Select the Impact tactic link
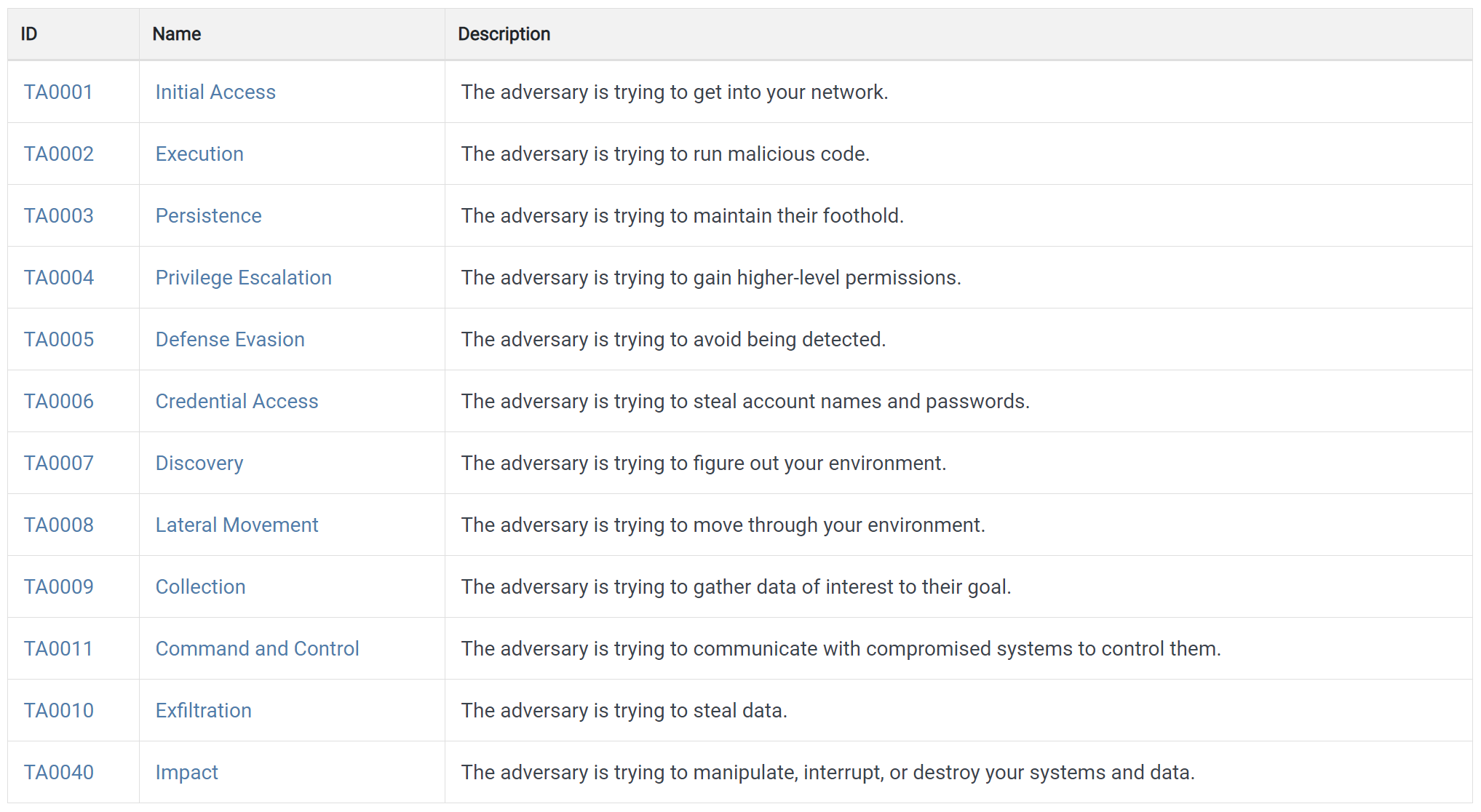The image size is (1481, 812). click(186, 773)
